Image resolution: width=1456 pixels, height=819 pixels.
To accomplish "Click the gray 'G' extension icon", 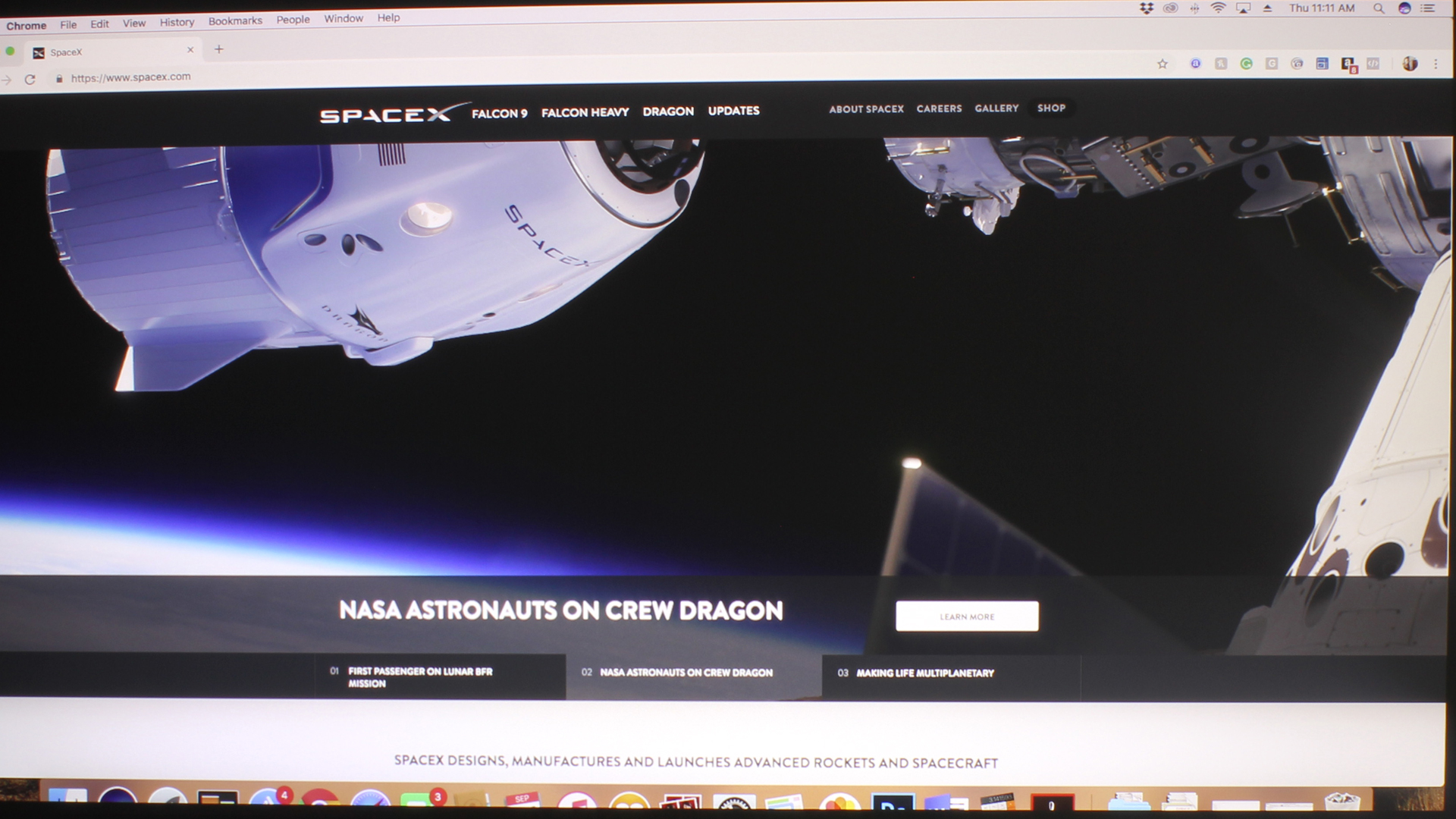I will point(1272,64).
